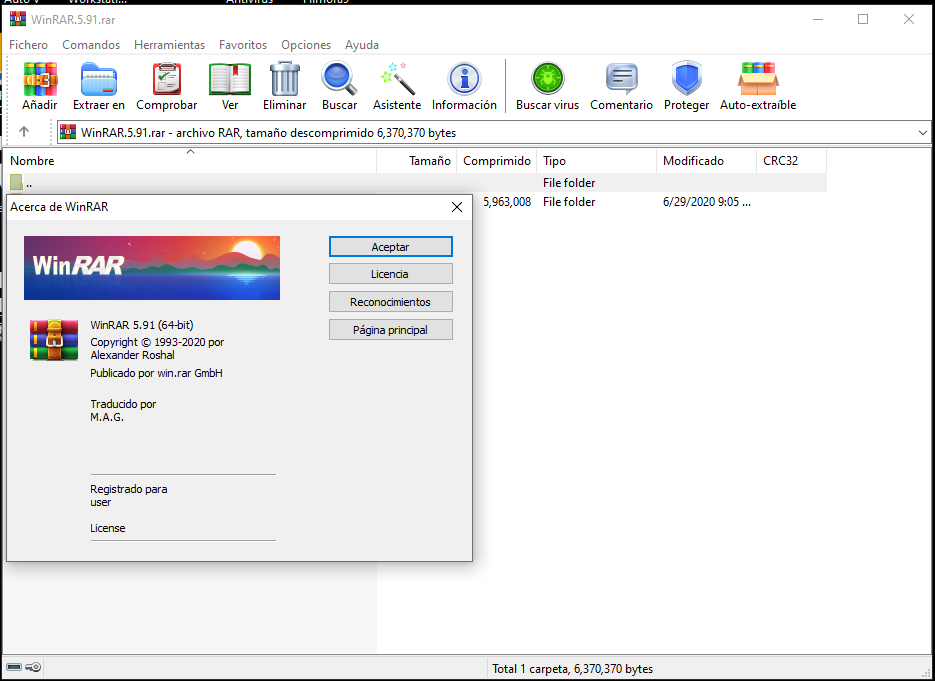This screenshot has width=935, height=681.
Task: Open the Ayuda menu
Action: (361, 45)
